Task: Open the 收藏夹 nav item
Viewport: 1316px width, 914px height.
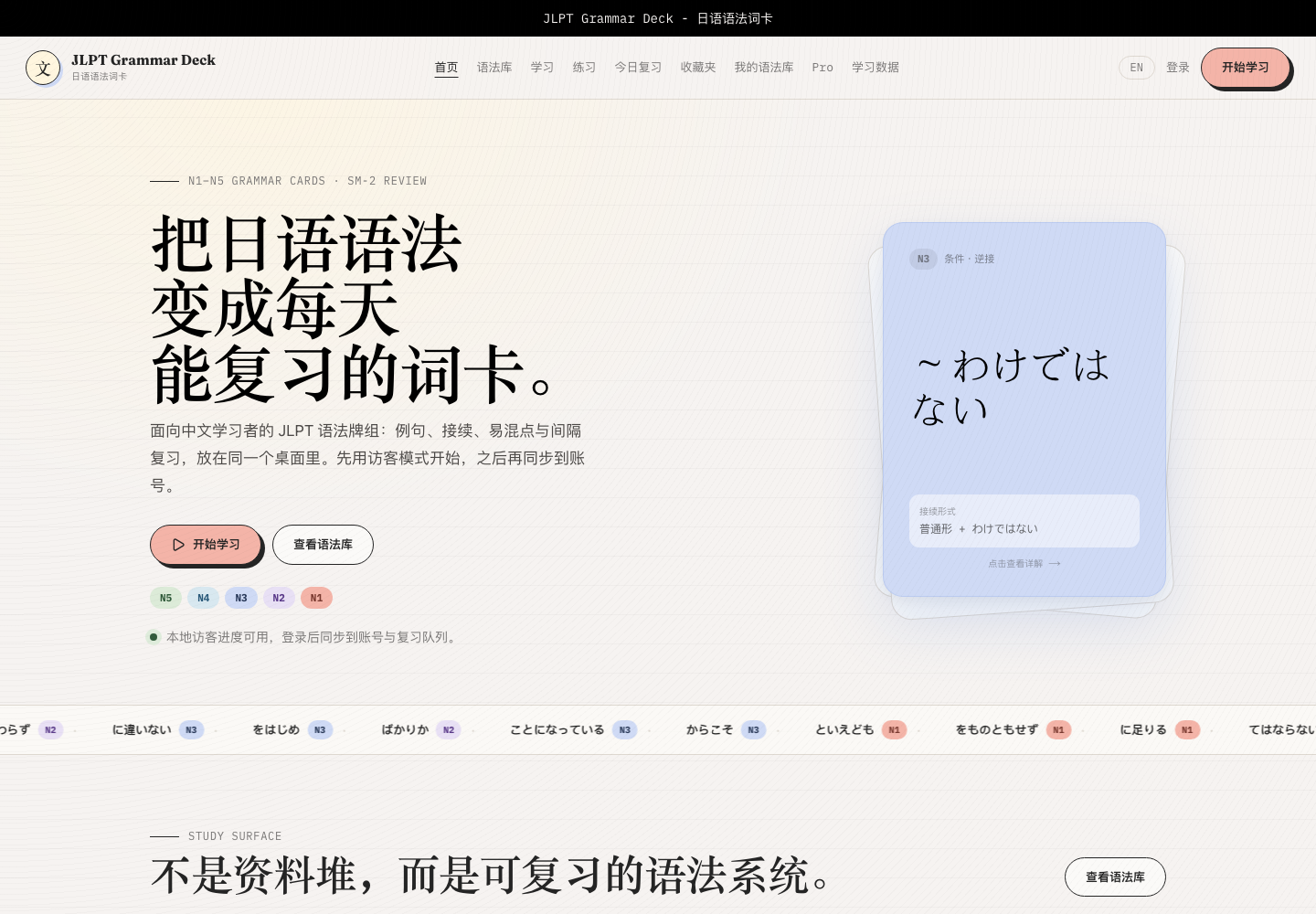Action: pyautogui.click(x=698, y=68)
